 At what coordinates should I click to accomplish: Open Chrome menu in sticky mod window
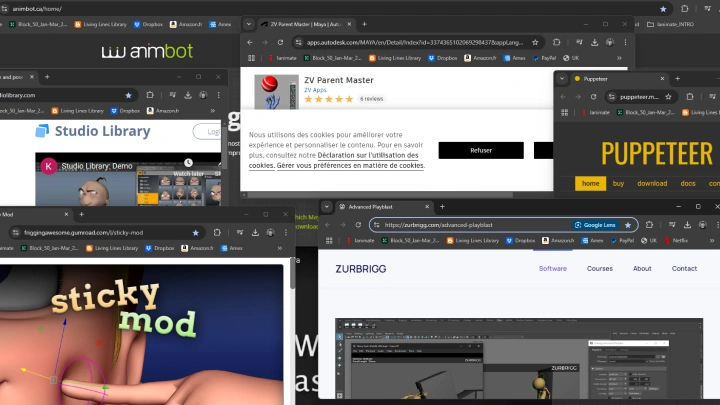pyautogui.click(x=286, y=232)
